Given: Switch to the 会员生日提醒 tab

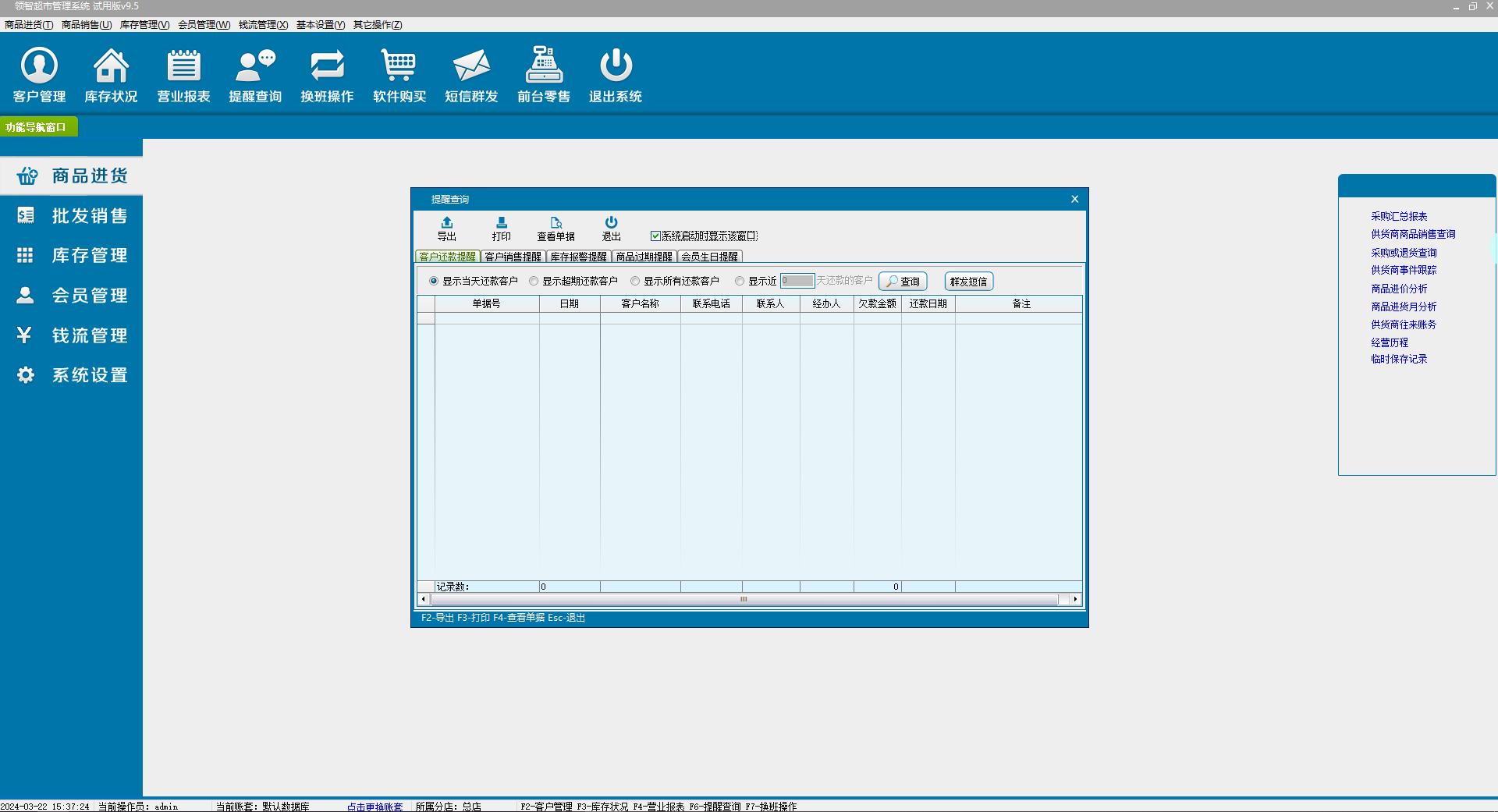Looking at the screenshot, I should click(709, 257).
